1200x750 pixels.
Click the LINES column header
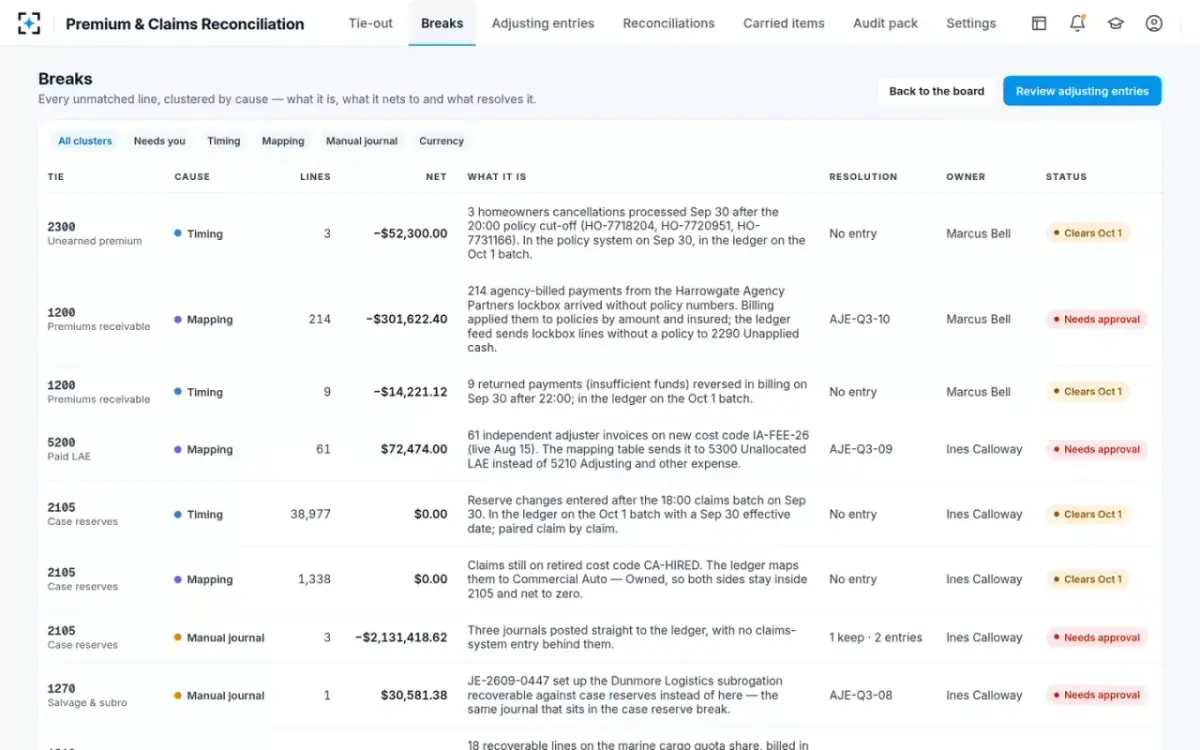(315, 177)
